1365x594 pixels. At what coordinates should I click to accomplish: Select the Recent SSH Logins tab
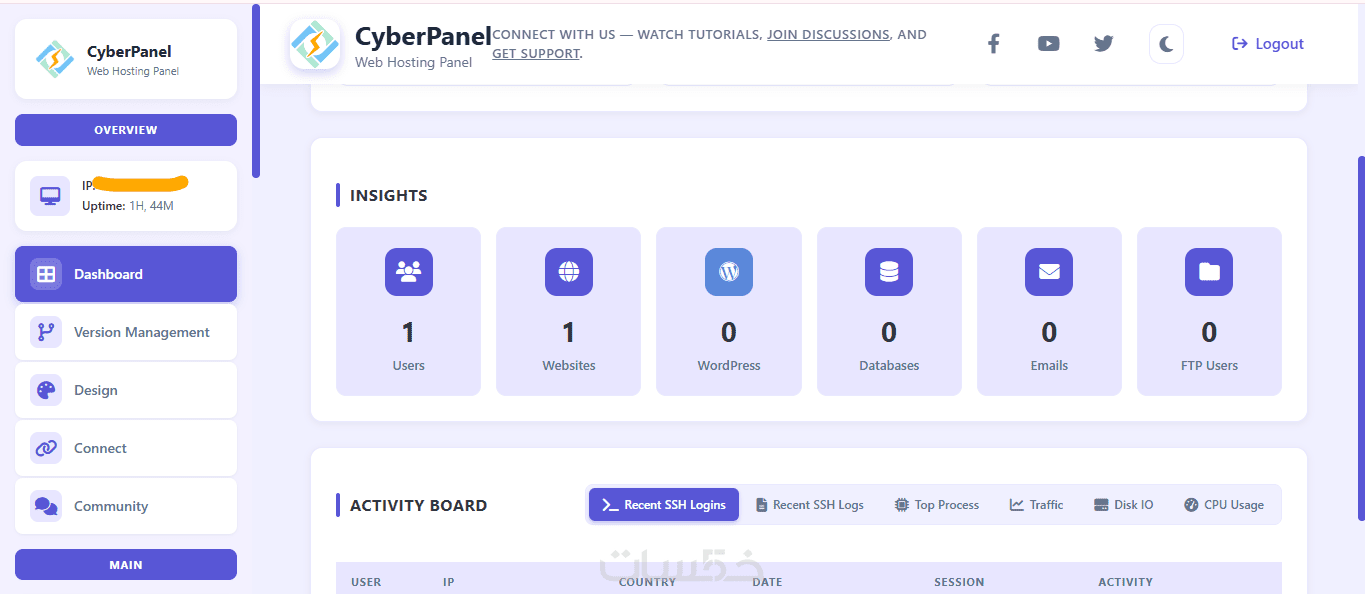[664, 505]
